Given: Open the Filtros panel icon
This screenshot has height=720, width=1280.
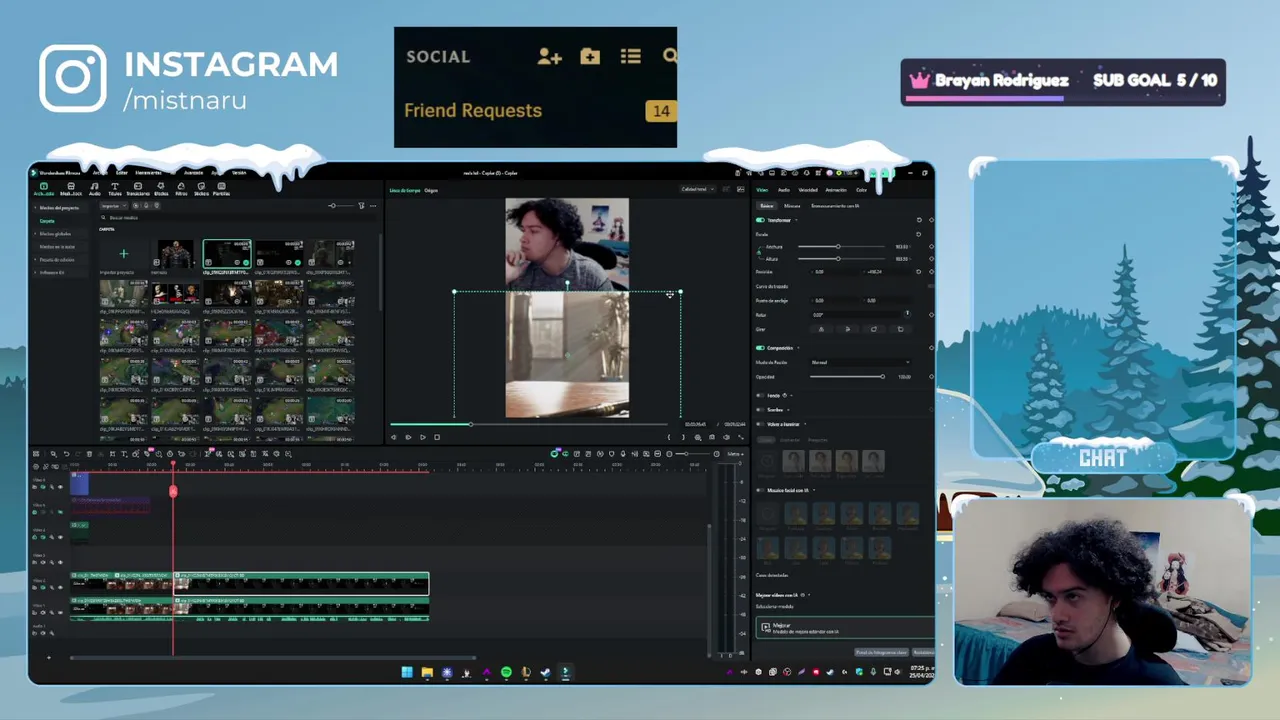Looking at the screenshot, I should tap(181, 188).
